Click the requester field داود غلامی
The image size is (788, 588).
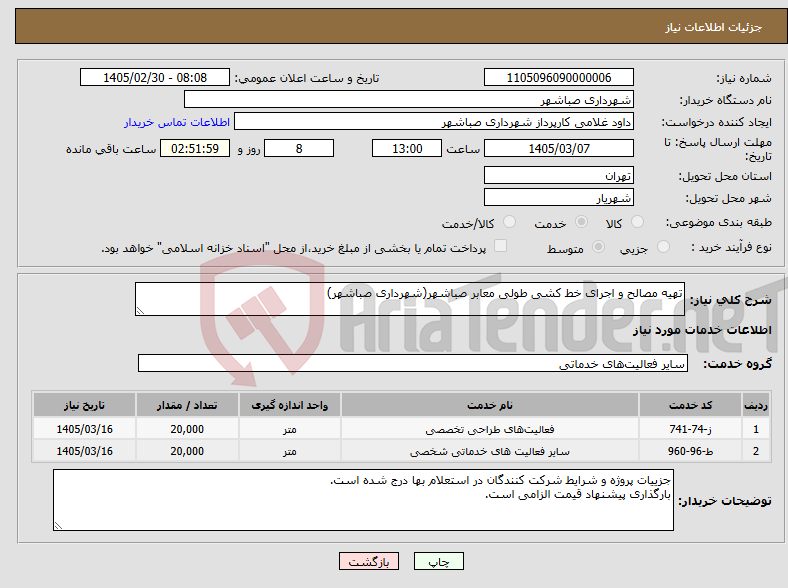pyautogui.click(x=434, y=122)
